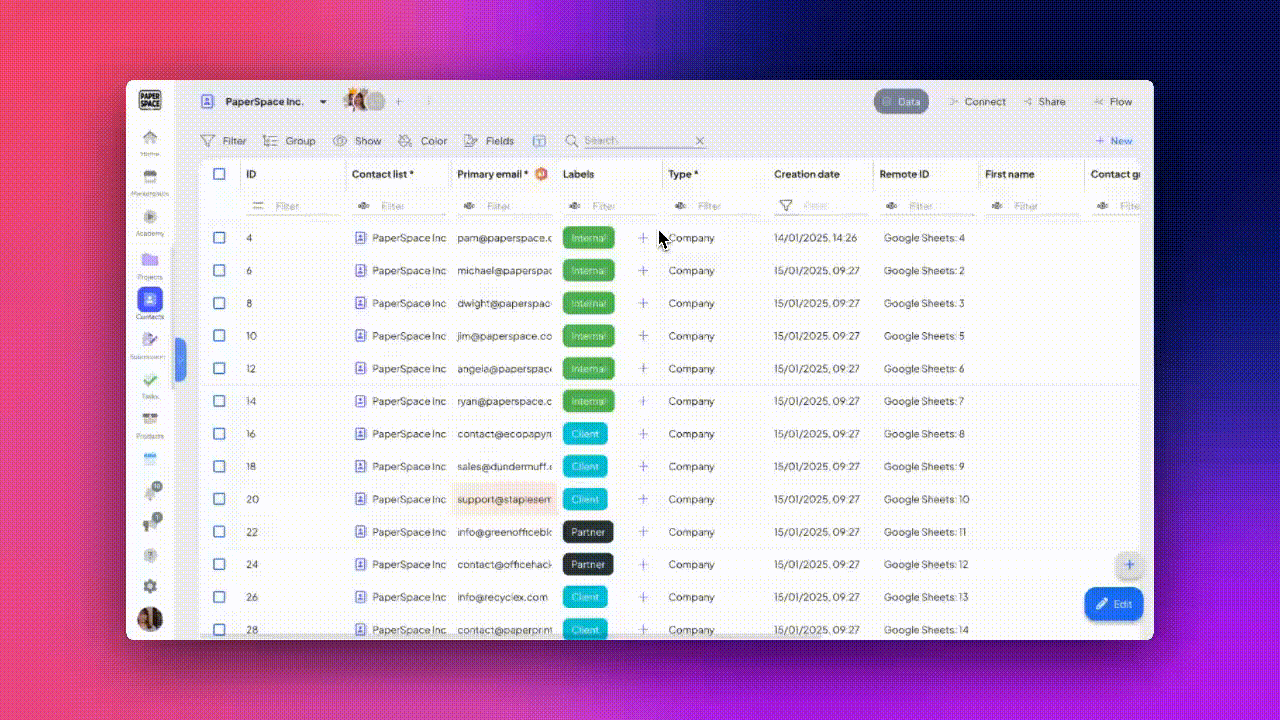Image resolution: width=1280 pixels, height=720 pixels.
Task: Click the Partner label on row 22
Action: click(587, 532)
